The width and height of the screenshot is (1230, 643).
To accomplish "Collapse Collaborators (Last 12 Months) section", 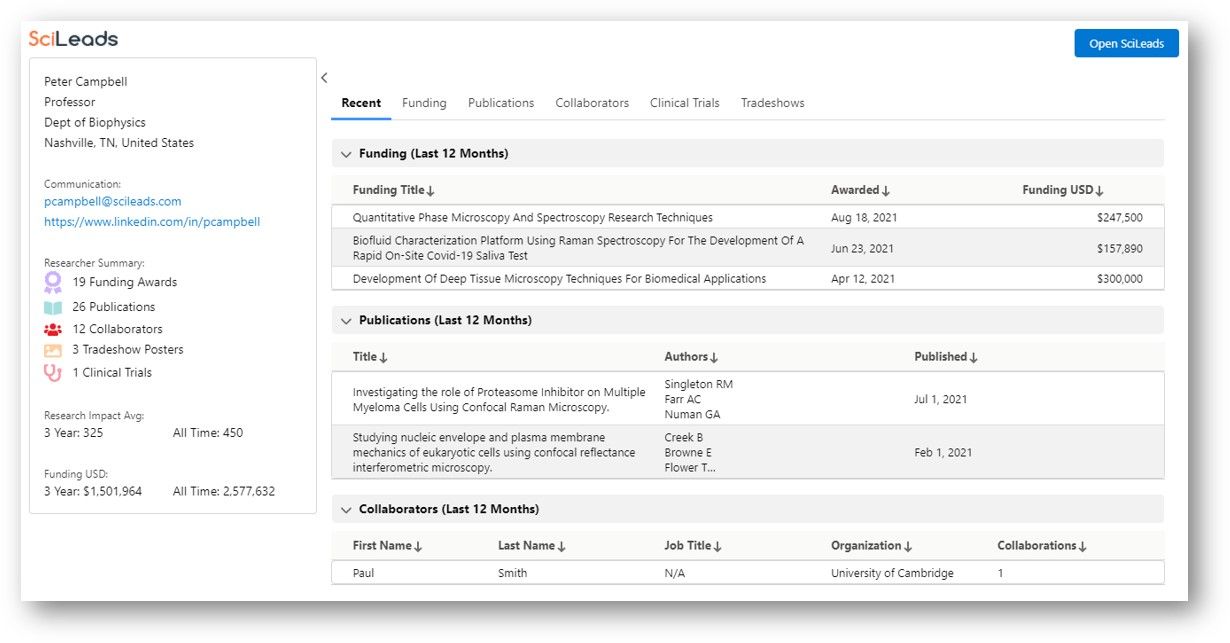I will coord(346,510).
